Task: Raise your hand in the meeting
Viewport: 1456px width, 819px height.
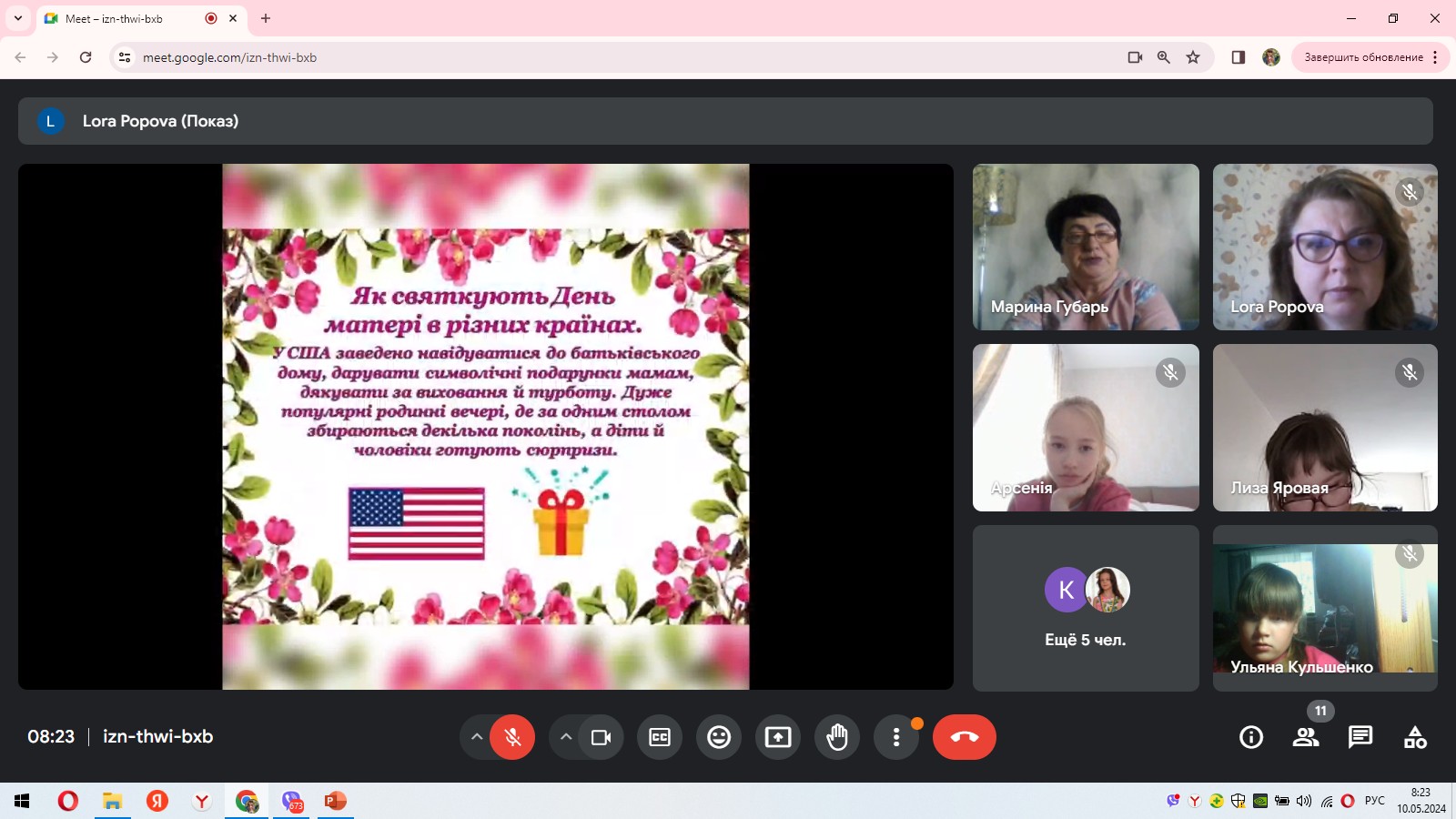Action: (x=837, y=737)
